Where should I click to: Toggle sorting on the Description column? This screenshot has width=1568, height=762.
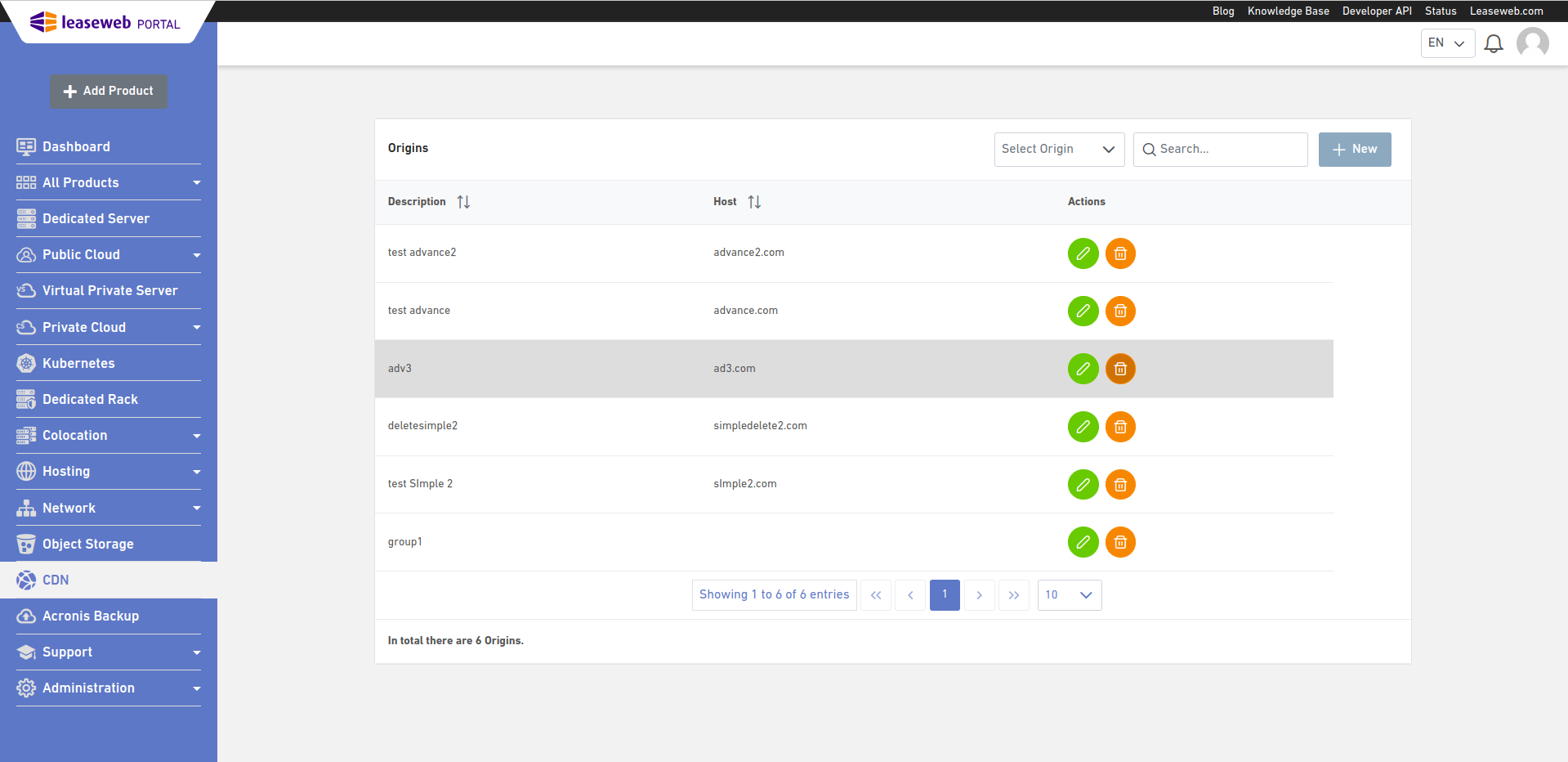[x=462, y=201]
